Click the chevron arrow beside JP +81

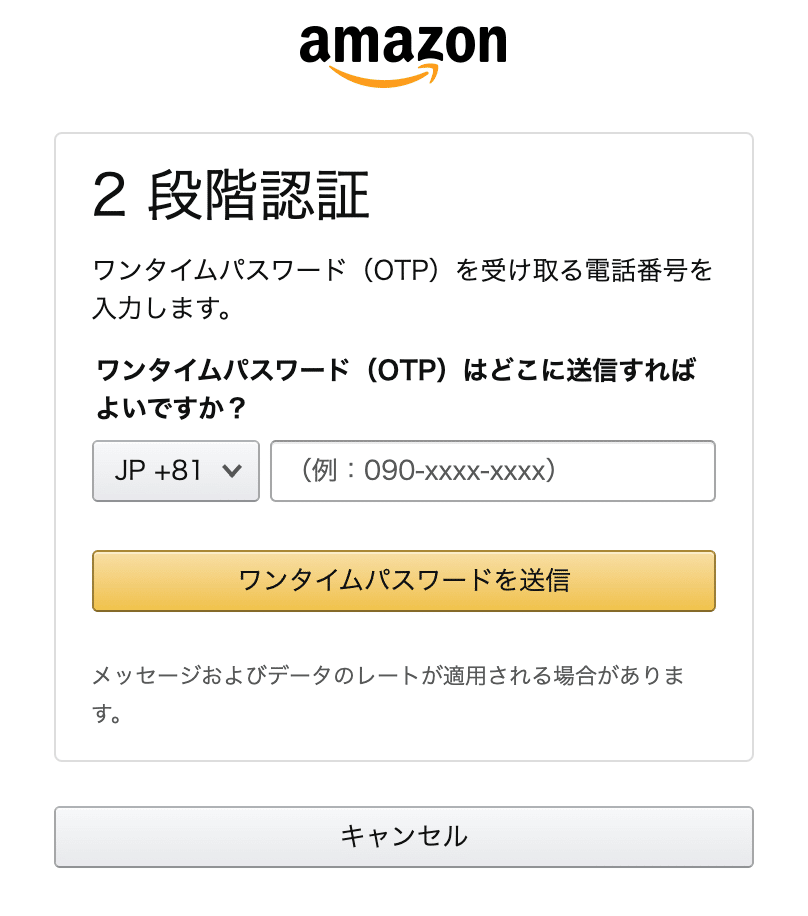coord(232,471)
